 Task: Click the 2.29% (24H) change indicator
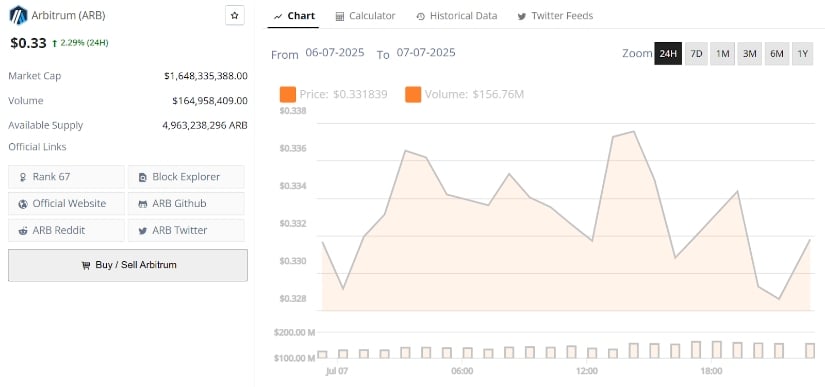click(x=80, y=43)
